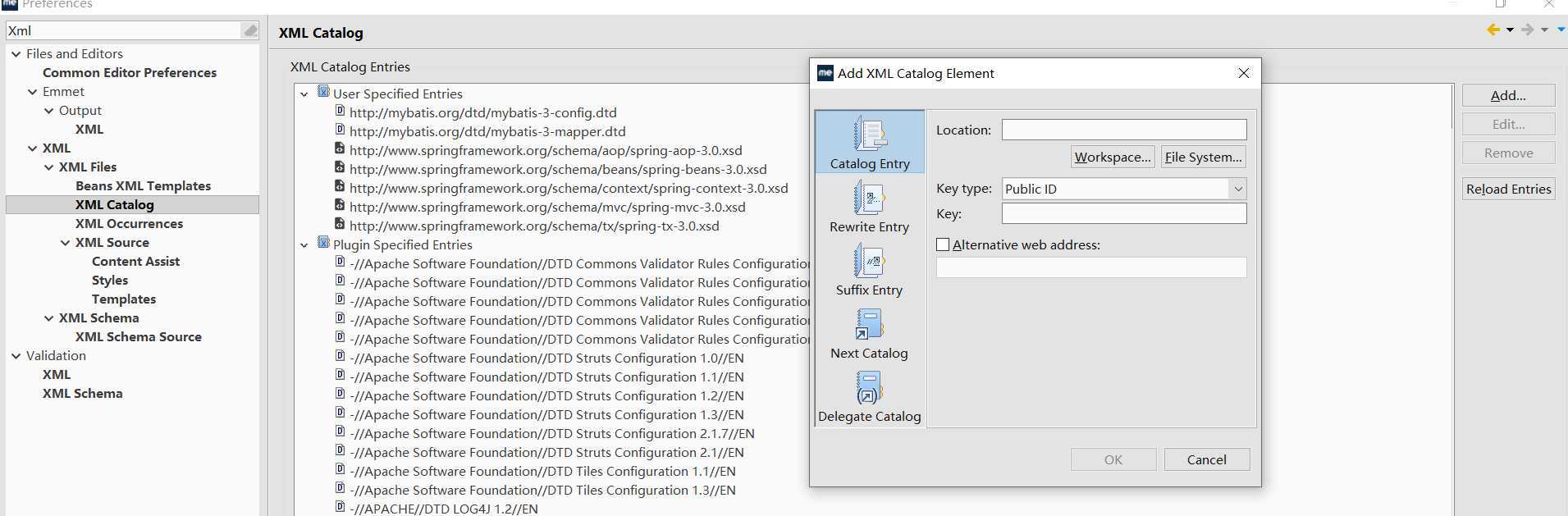The height and width of the screenshot is (516, 1568).
Task: Click the Struts Configuration 1.0 DTD icon
Action: click(340, 356)
